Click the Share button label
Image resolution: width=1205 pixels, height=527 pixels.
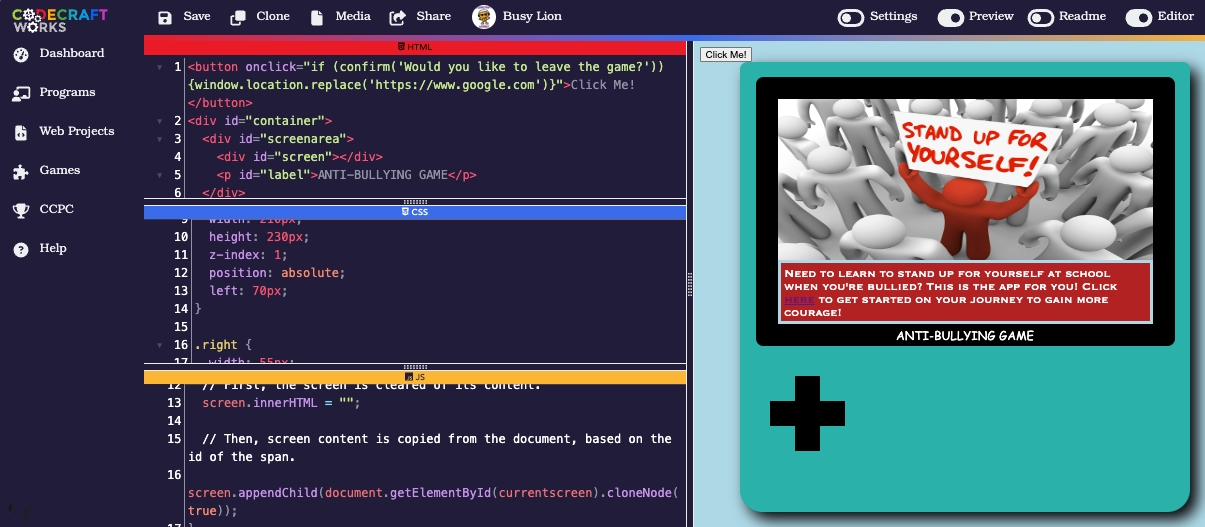(x=433, y=17)
